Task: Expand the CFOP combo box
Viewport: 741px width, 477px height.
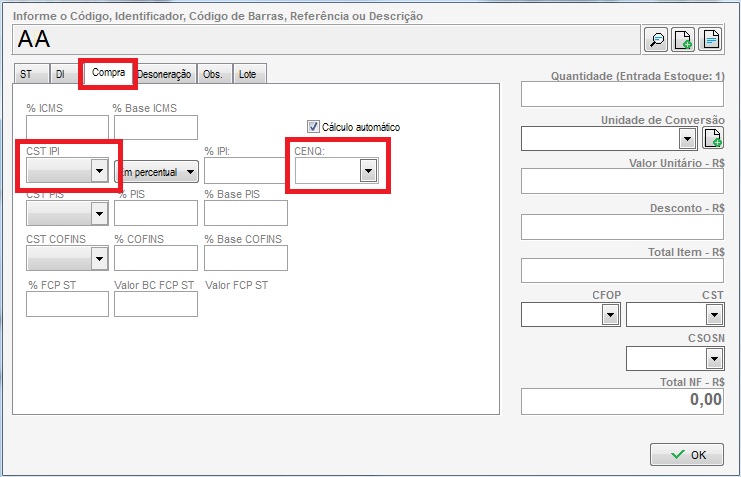Action: 610,315
